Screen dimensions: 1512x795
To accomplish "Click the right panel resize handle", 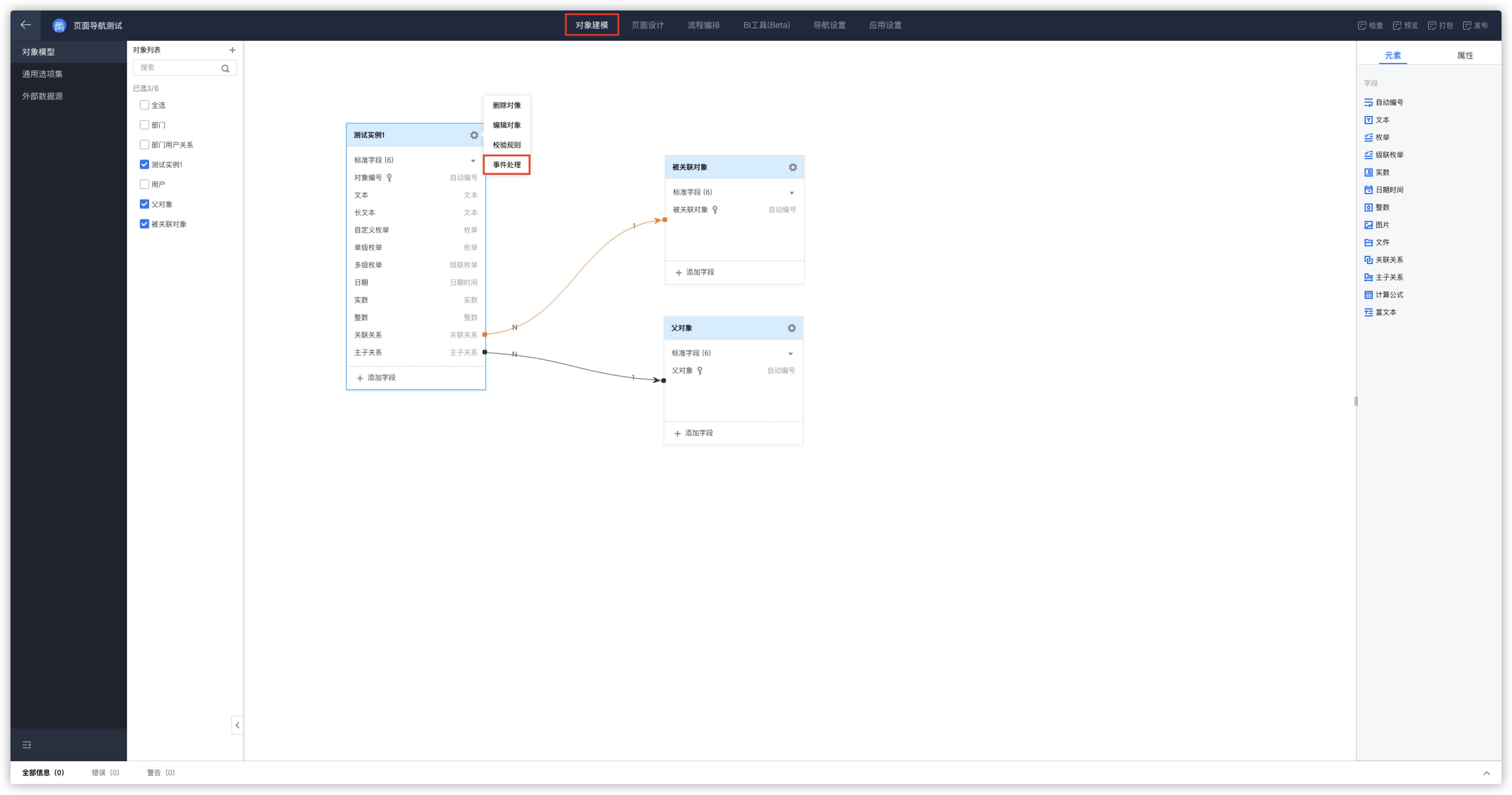I will [x=1355, y=401].
